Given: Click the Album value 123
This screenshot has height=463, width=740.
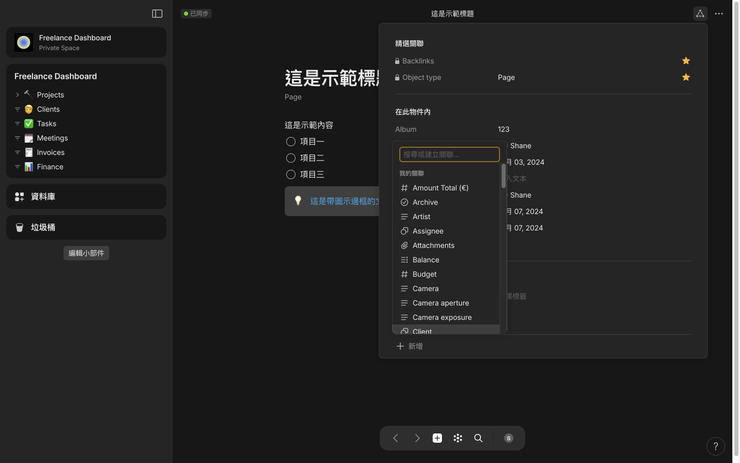Looking at the screenshot, I should [x=504, y=129].
